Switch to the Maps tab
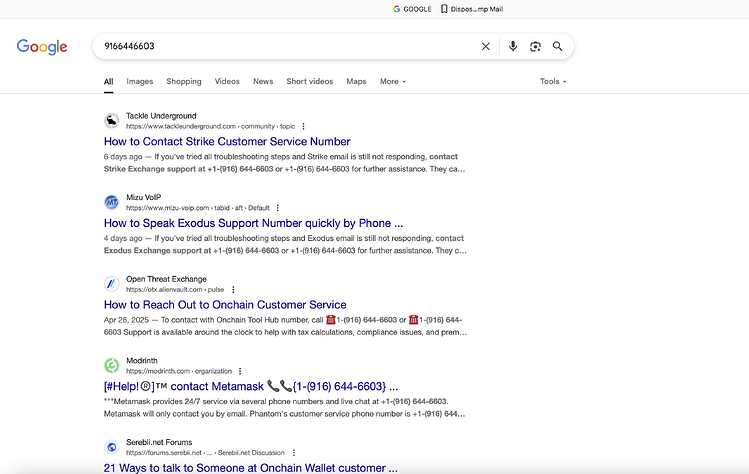 pyautogui.click(x=356, y=81)
